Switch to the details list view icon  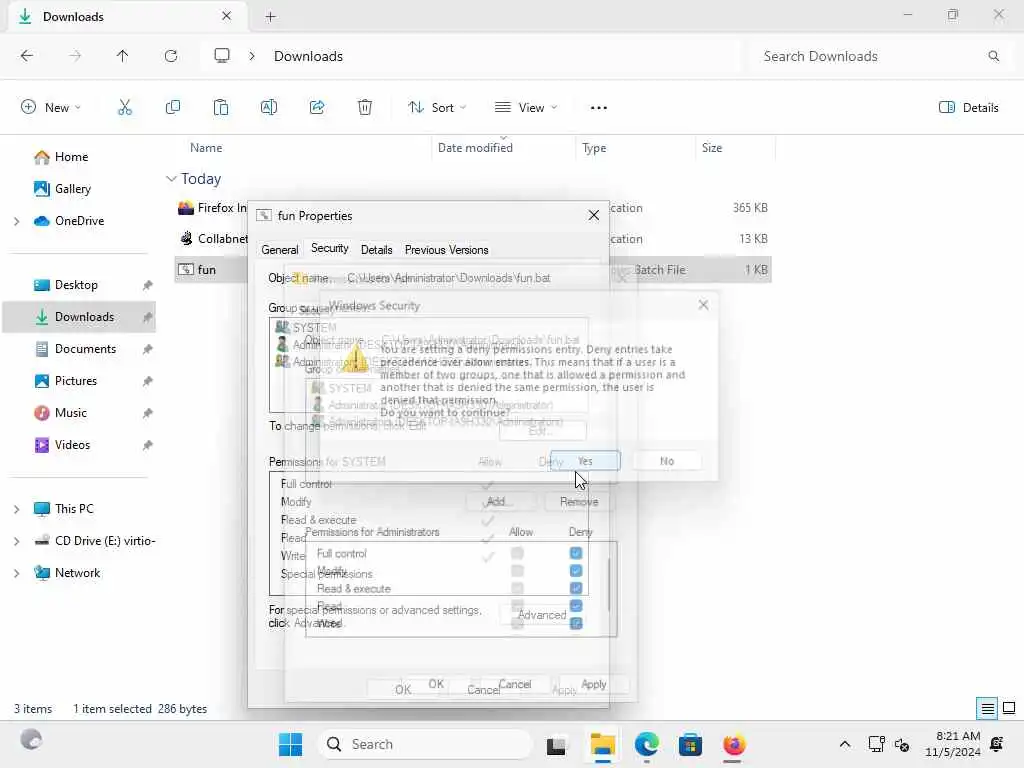point(987,708)
